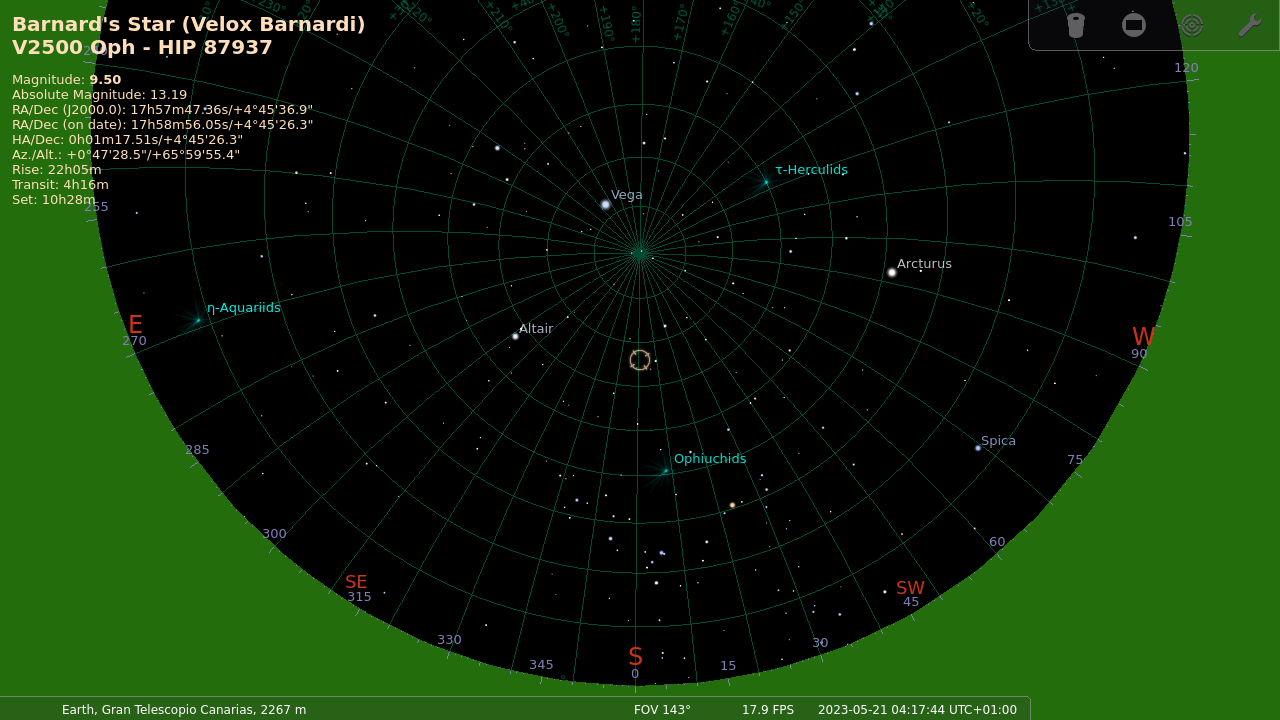Image resolution: width=1280 pixels, height=720 pixels.
Task: Select the star Altair
Action: pyautogui.click(x=515, y=336)
